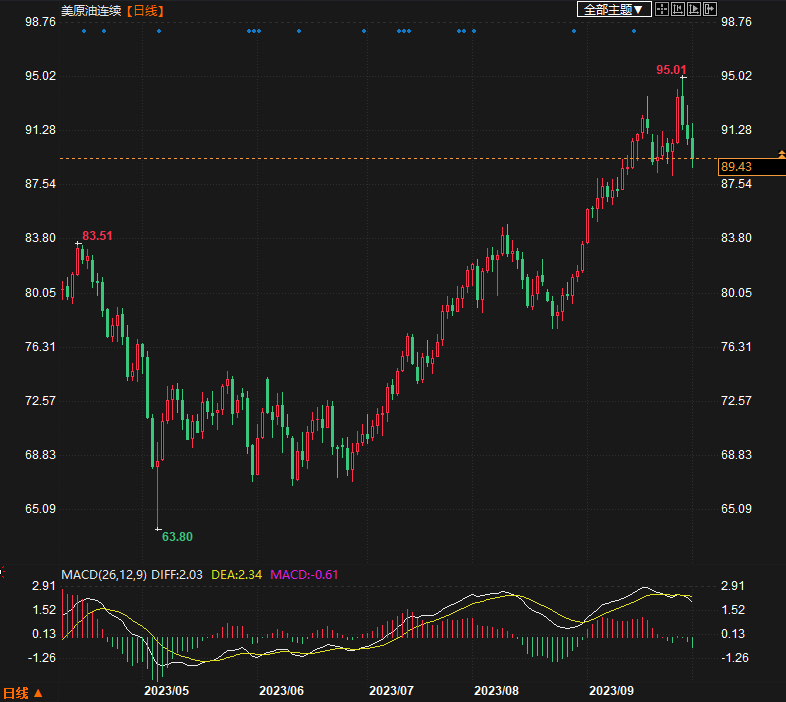Viewport: 786px width, 702px height.
Task: Expand the 日线 period selector at bottom left
Action: pyautogui.click(x=22, y=692)
